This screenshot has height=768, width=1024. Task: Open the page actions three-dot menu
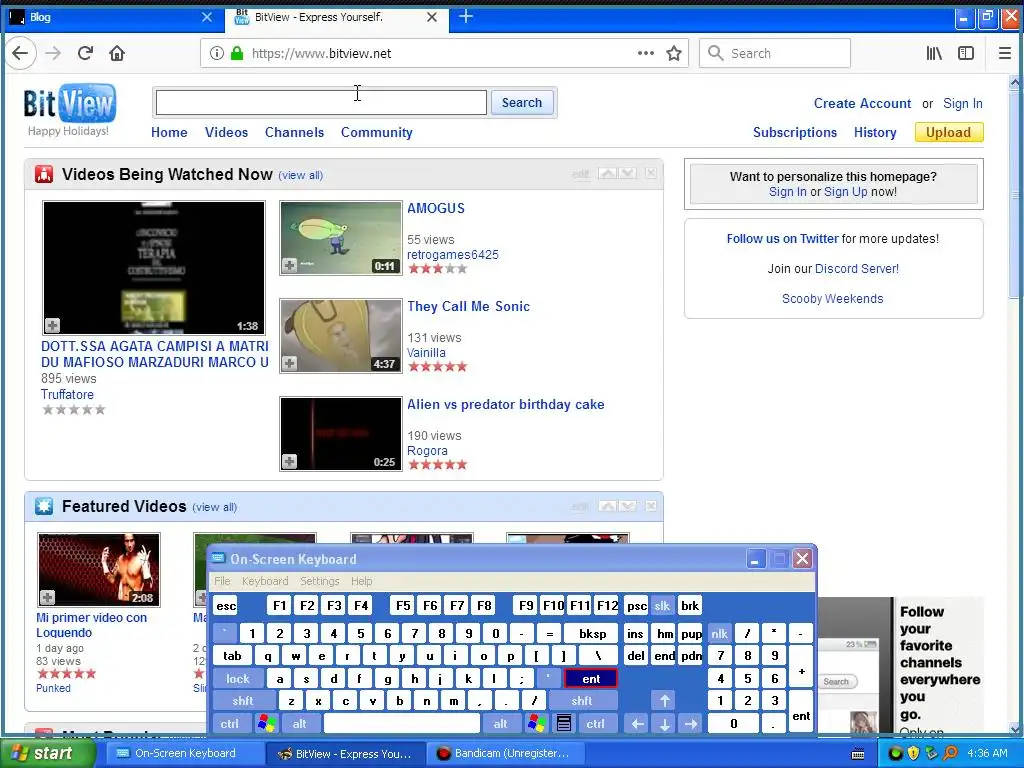point(646,54)
